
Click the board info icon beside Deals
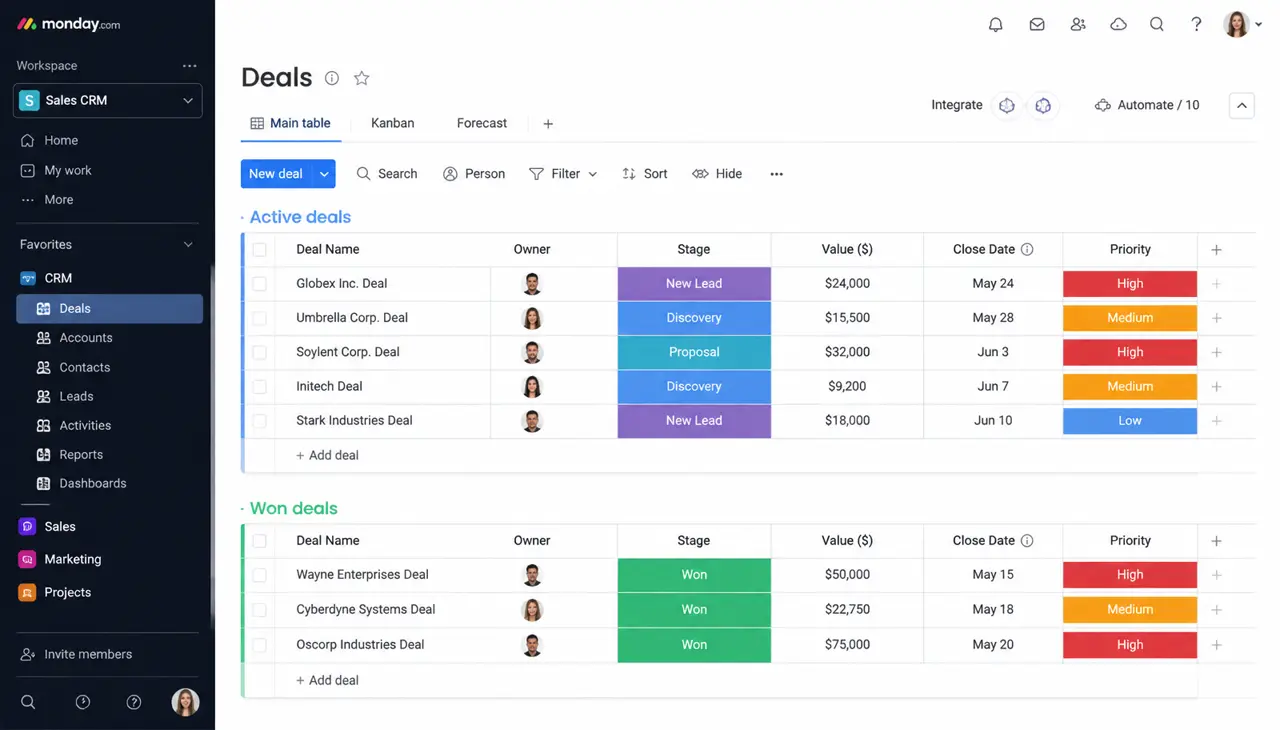[x=332, y=78]
